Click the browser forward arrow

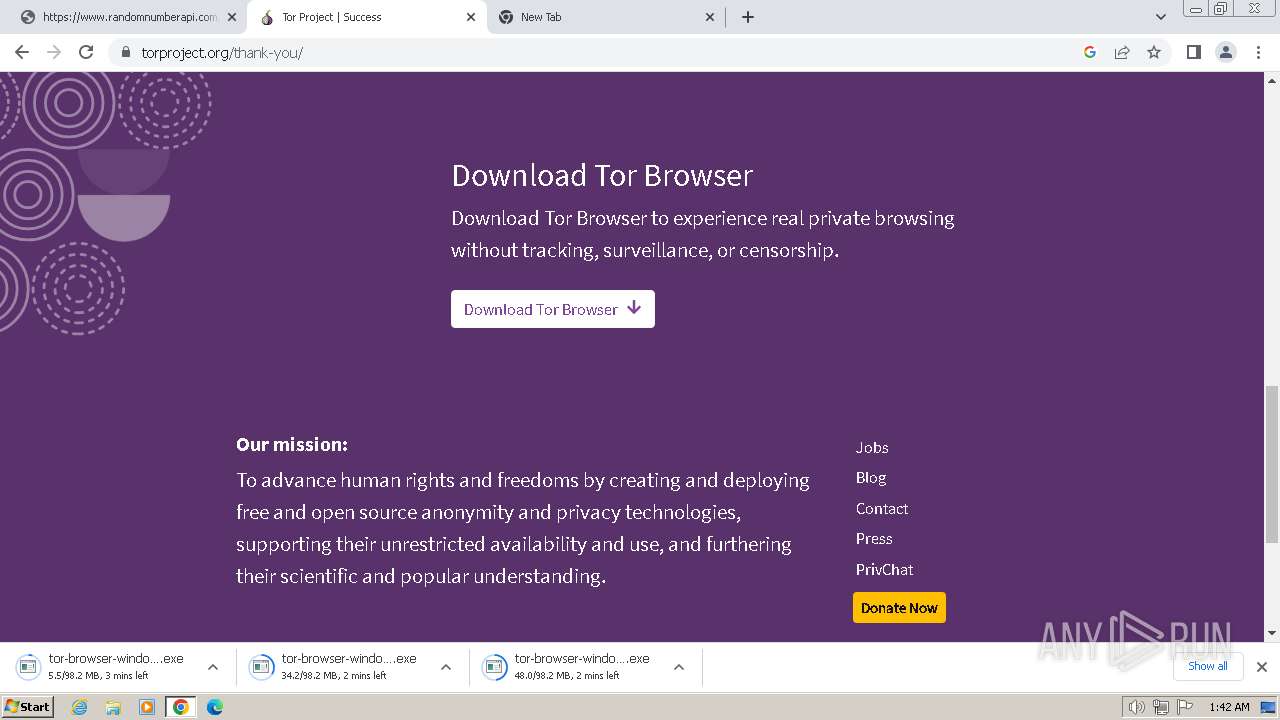(54, 52)
